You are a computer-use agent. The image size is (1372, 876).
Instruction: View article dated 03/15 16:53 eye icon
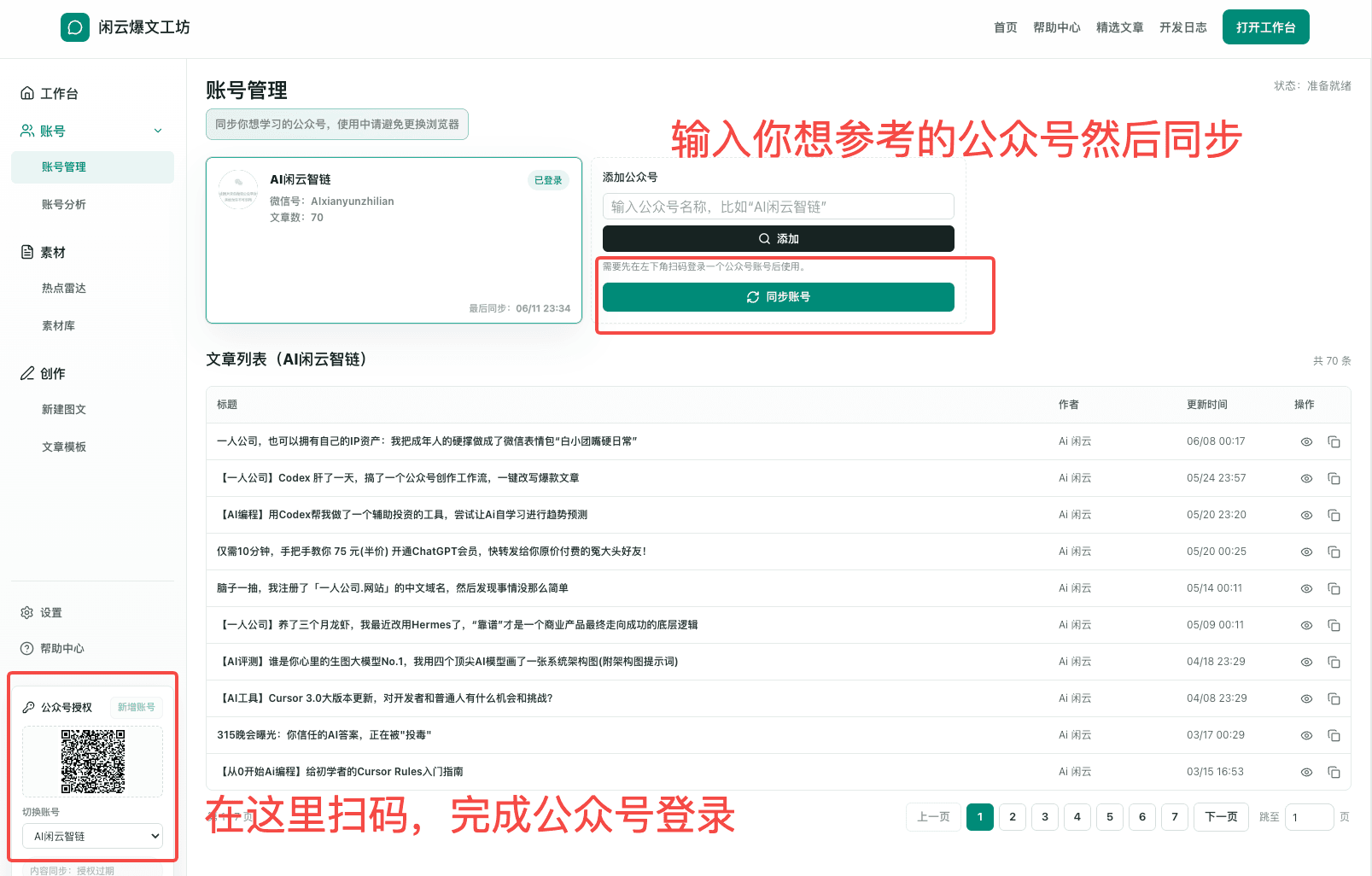pos(1306,773)
